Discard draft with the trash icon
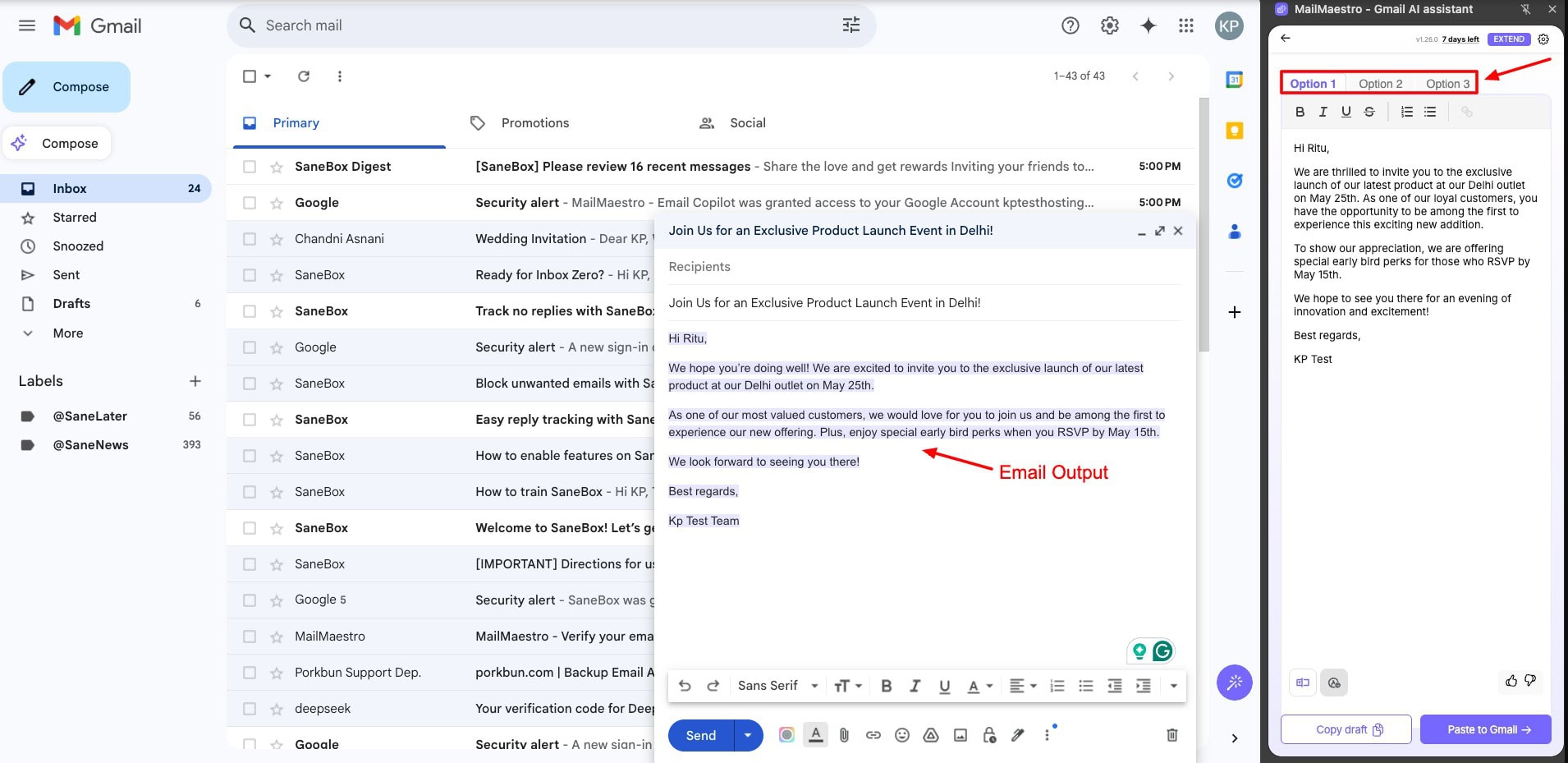Viewport: 1568px width, 763px height. point(1171,735)
